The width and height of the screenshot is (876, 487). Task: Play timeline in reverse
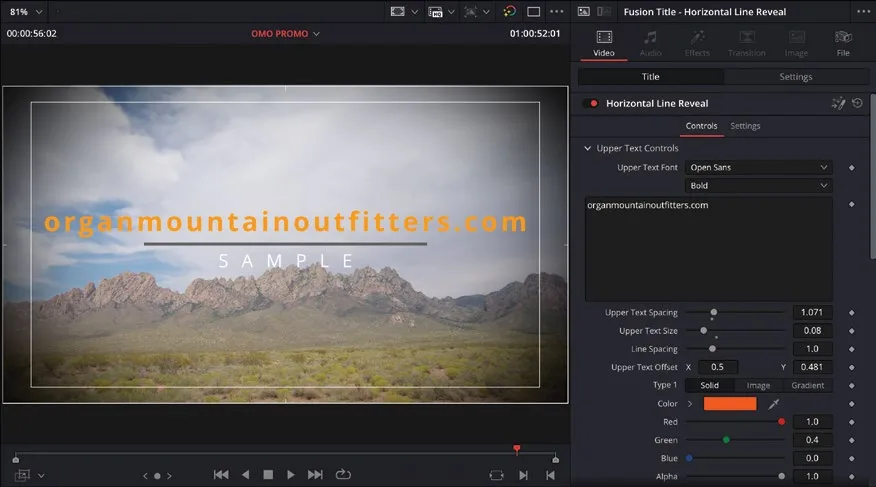(x=245, y=475)
